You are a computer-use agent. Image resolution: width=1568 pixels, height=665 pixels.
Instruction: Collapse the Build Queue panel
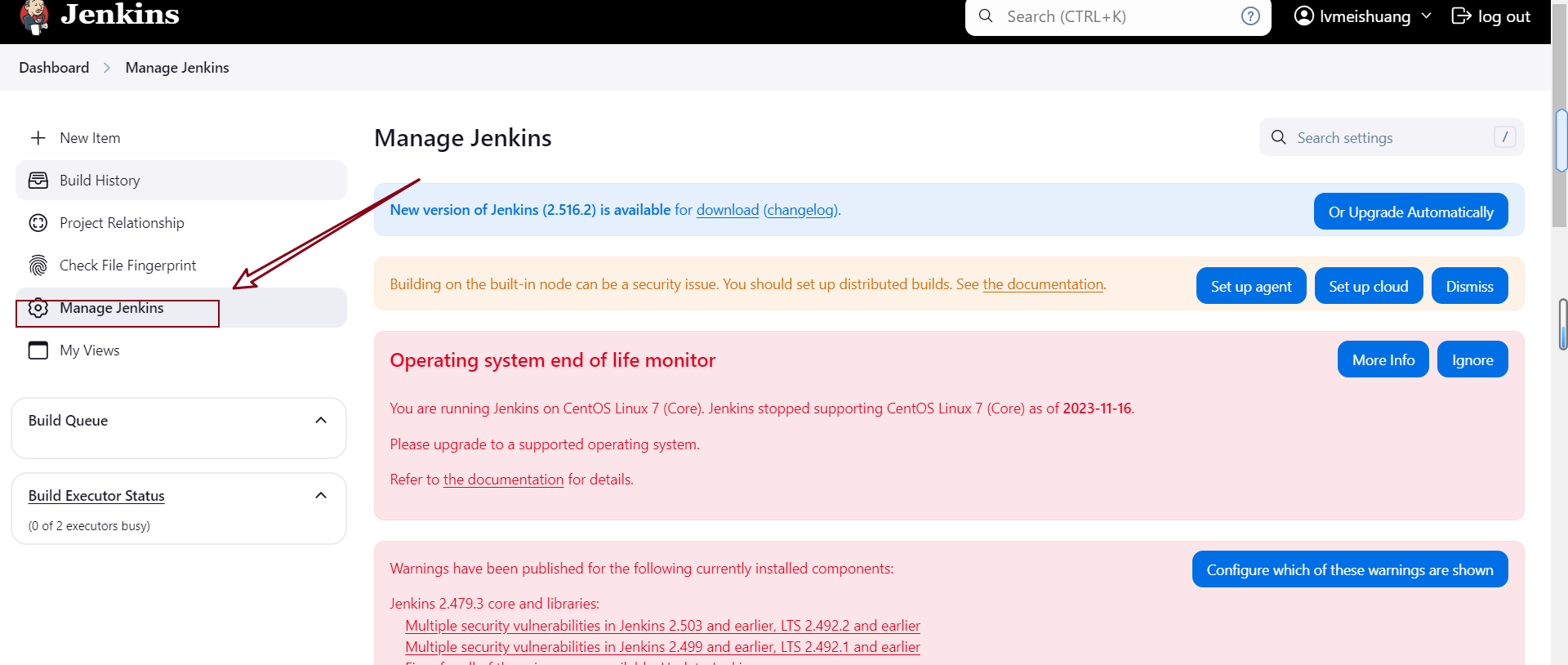tap(321, 420)
